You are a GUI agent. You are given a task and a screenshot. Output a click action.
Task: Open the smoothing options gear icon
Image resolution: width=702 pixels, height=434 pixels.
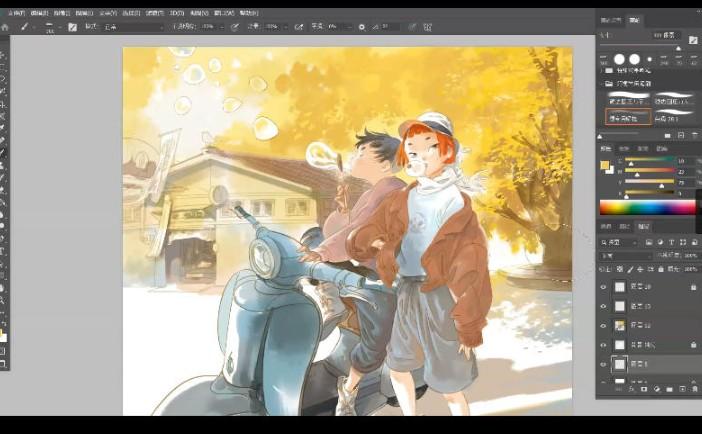(362, 27)
